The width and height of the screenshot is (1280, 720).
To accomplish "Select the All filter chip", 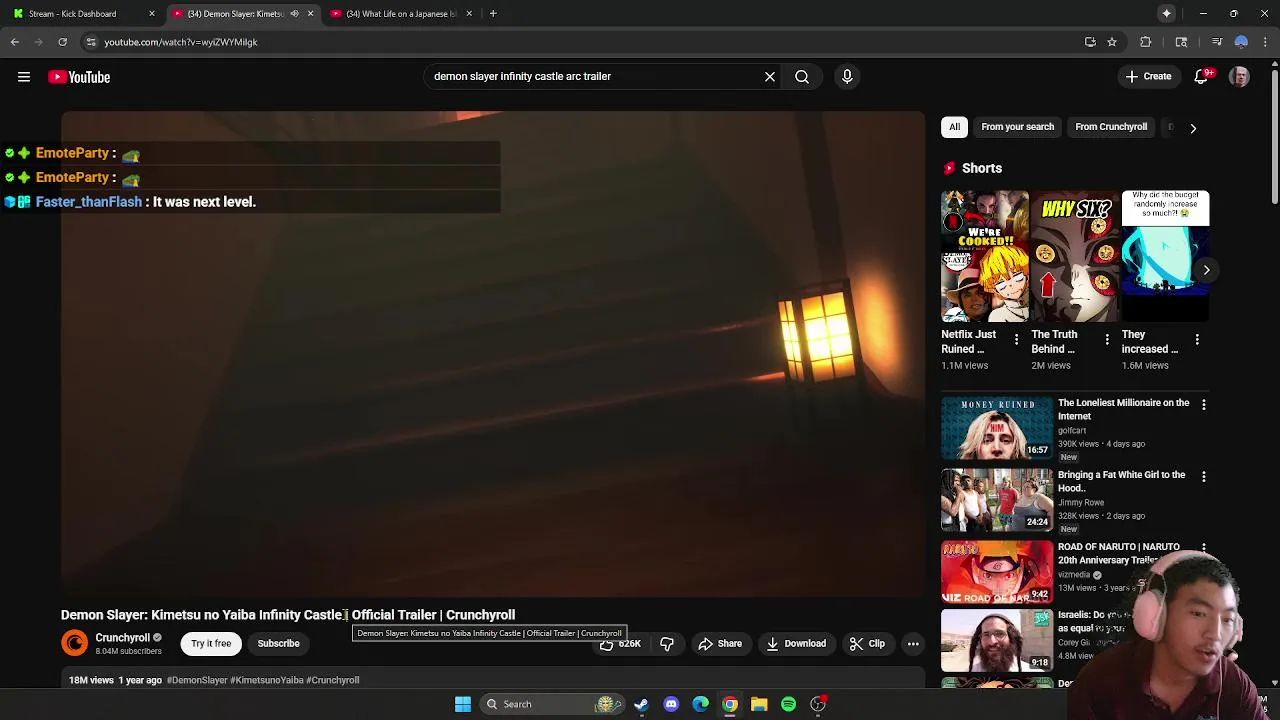I will click(x=955, y=127).
